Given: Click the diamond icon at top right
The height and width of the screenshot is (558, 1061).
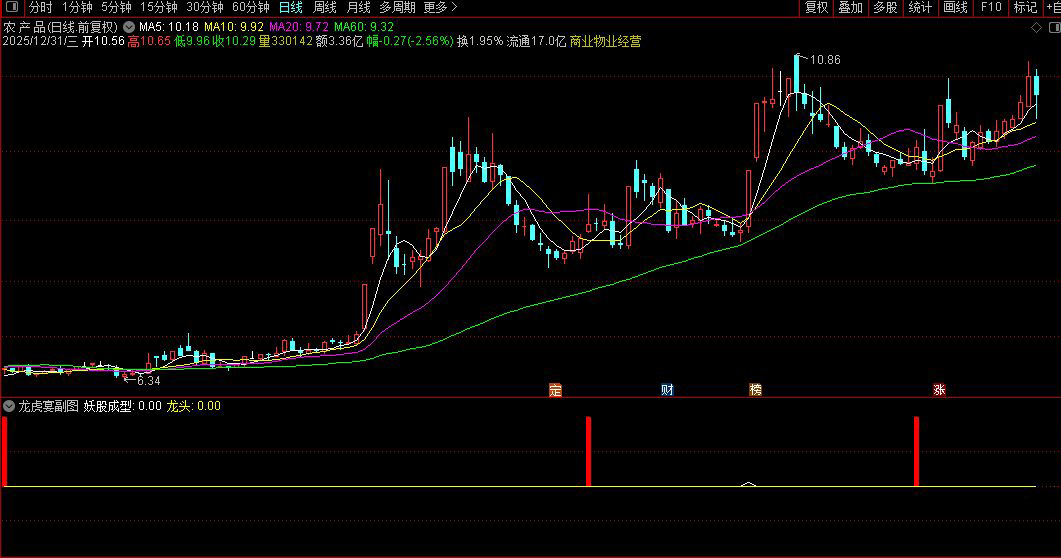Looking at the screenshot, I should tap(1036, 28).
